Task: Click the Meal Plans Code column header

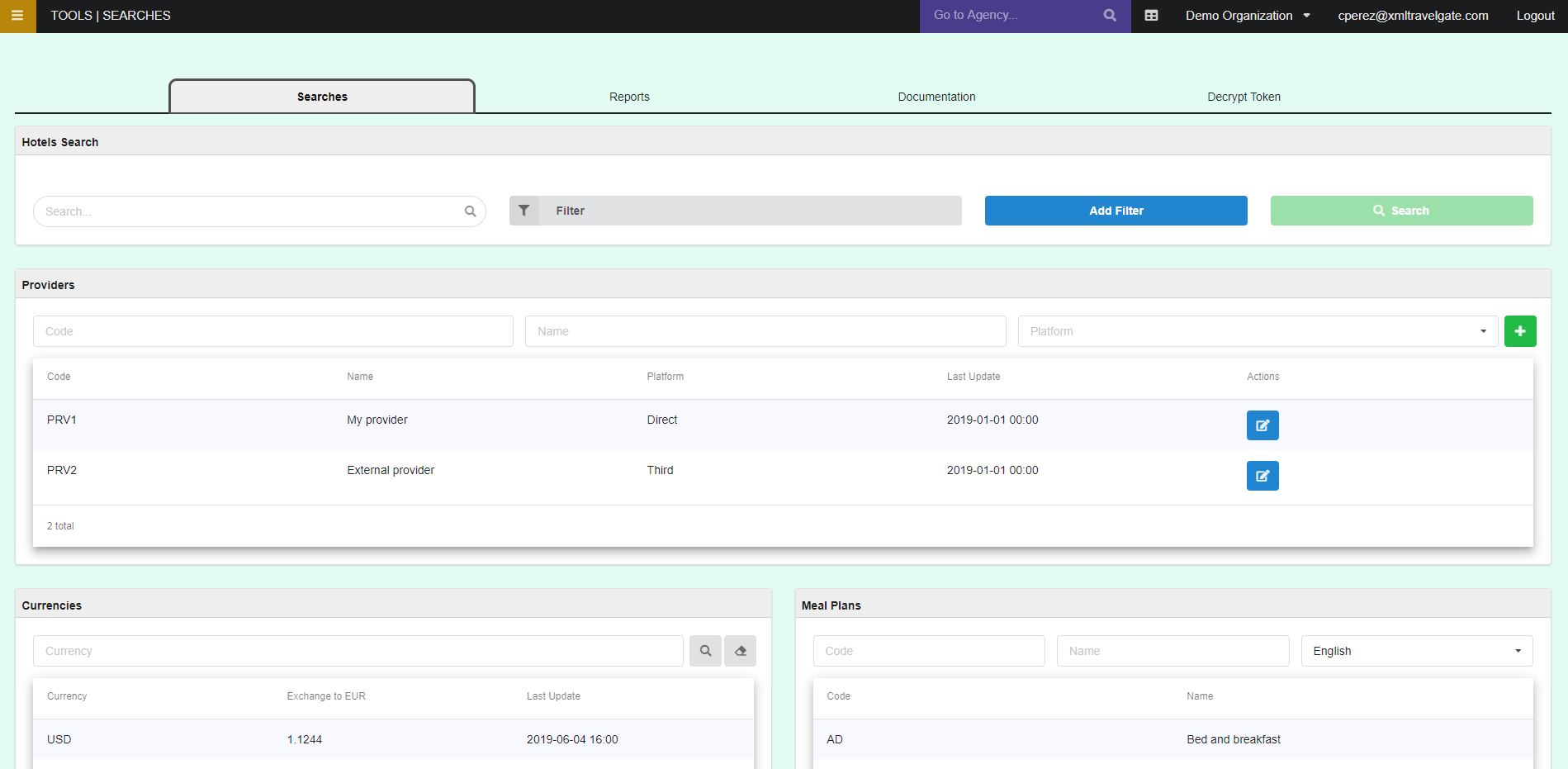Action: coord(838,696)
